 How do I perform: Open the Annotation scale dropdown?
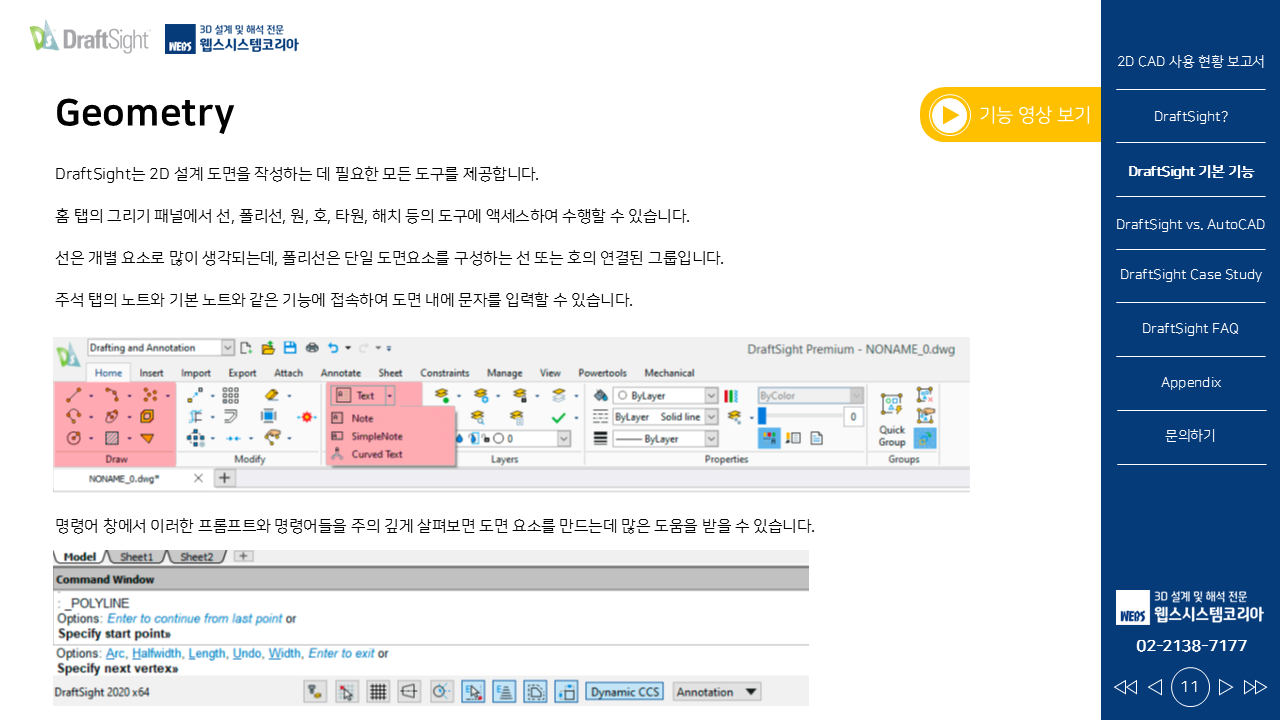point(717,691)
